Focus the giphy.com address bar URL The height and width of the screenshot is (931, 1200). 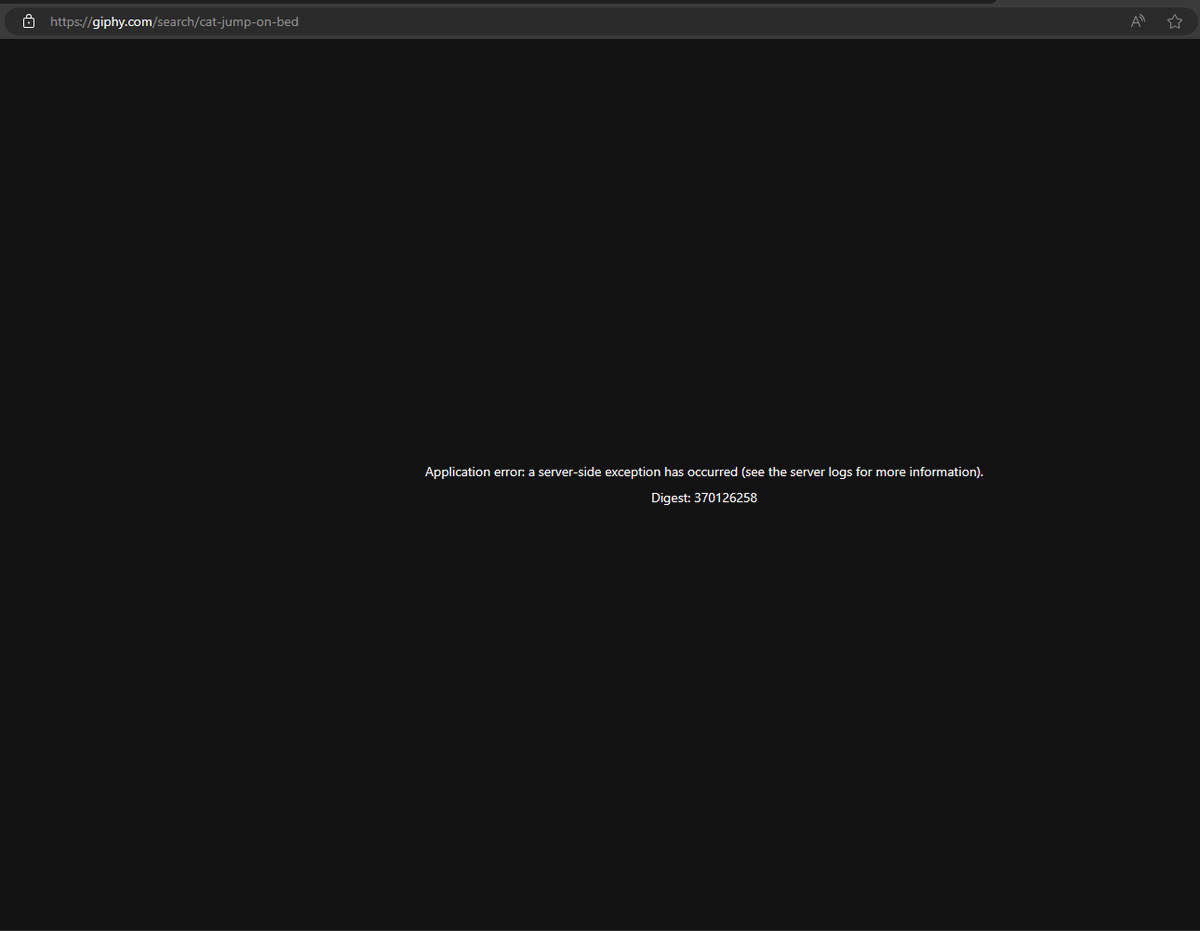click(174, 22)
